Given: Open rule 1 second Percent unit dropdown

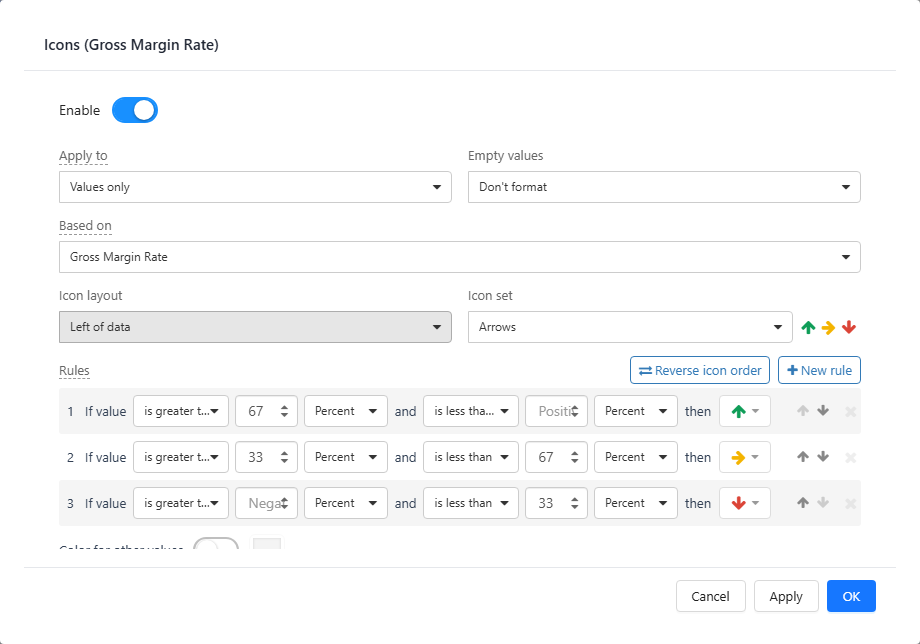Looking at the screenshot, I should 636,411.
